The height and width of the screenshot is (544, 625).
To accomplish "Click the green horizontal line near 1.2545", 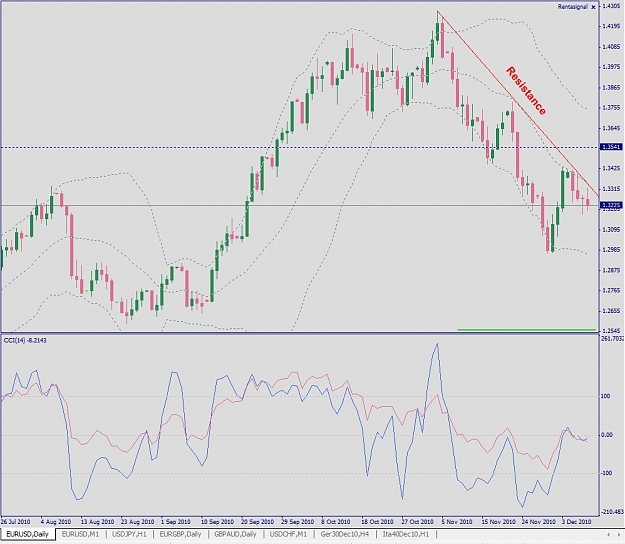I will pos(527,330).
